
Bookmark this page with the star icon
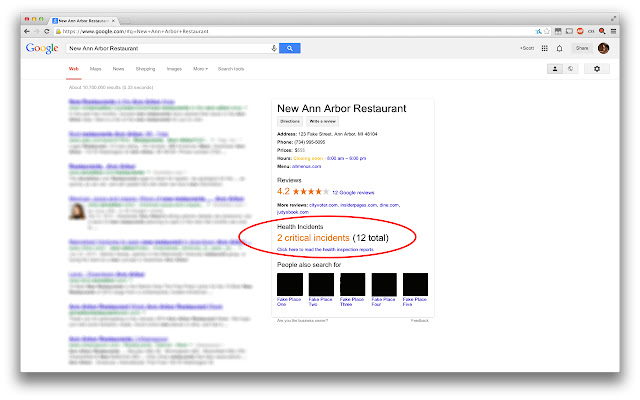(x=547, y=31)
